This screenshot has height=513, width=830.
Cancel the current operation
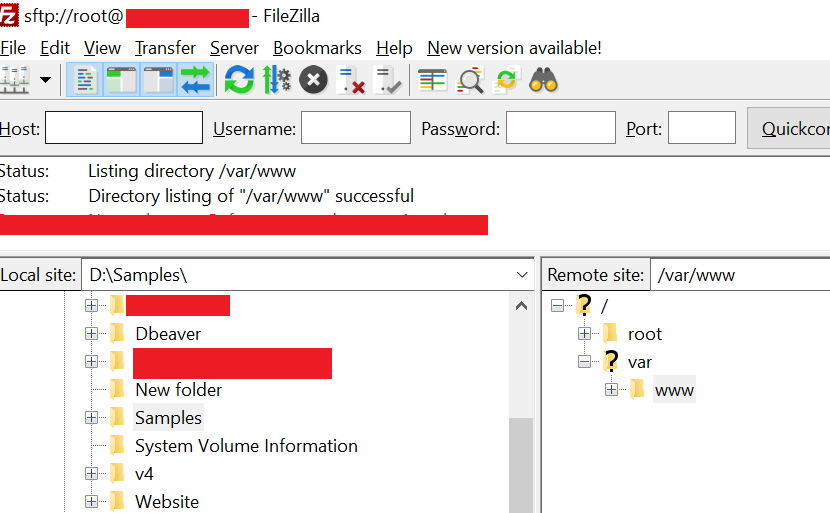click(313, 79)
